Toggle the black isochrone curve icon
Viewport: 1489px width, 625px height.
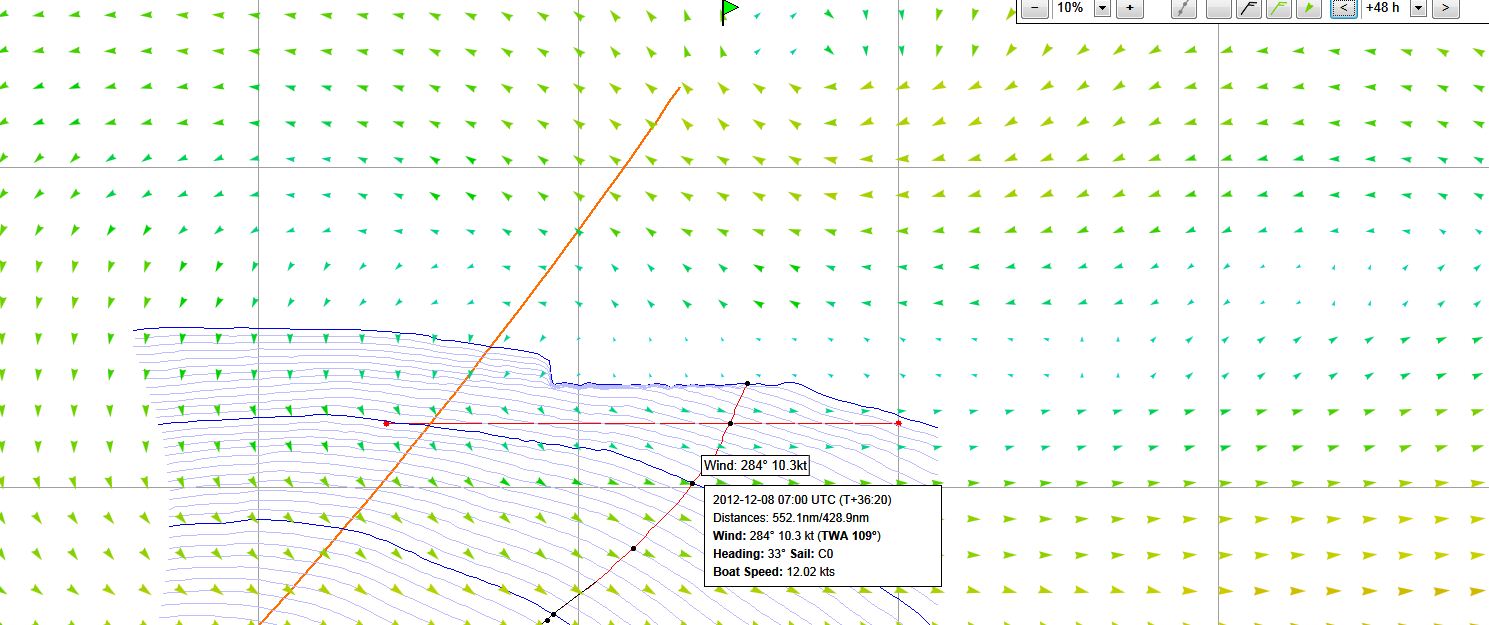point(1248,8)
